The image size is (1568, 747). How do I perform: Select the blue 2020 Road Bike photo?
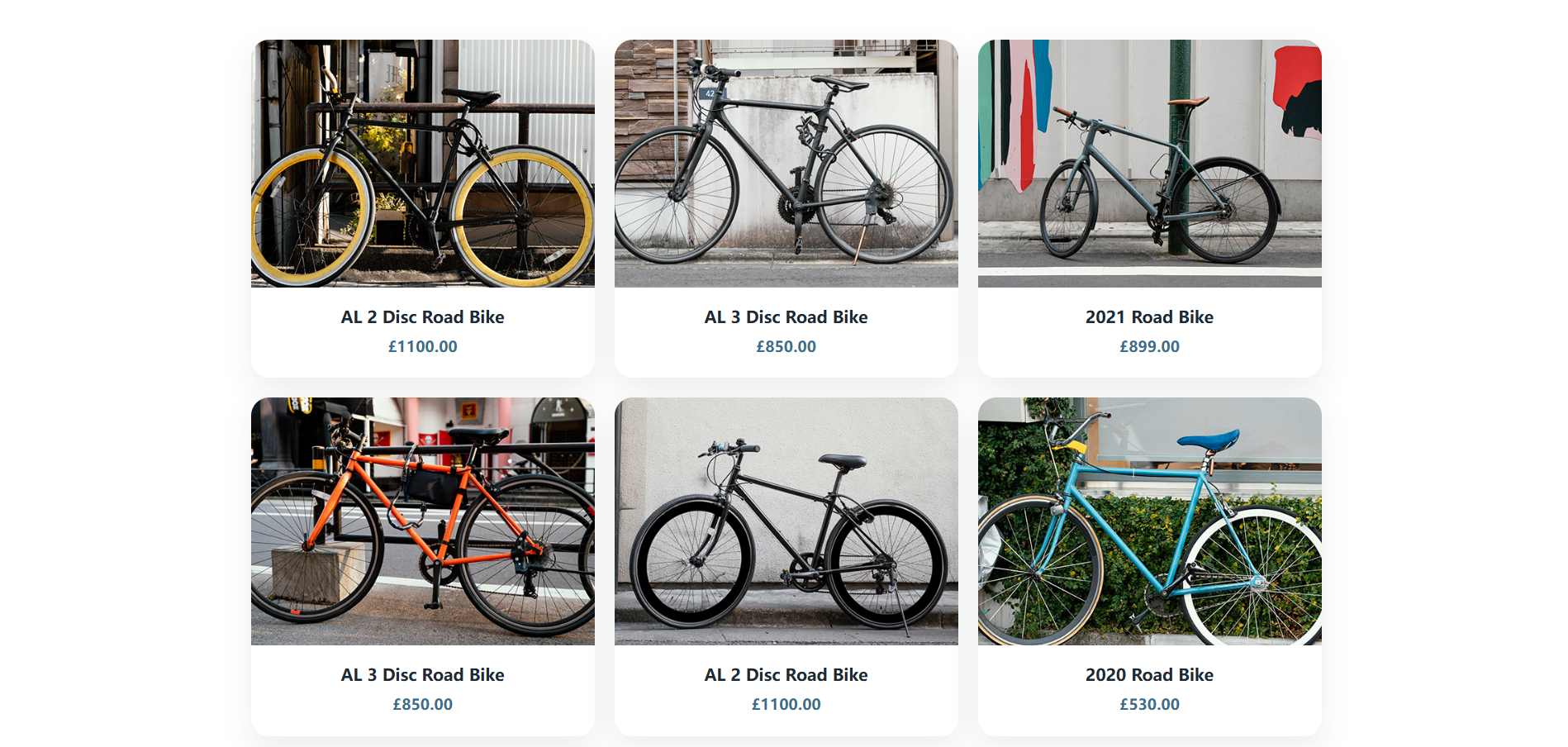(1148, 522)
